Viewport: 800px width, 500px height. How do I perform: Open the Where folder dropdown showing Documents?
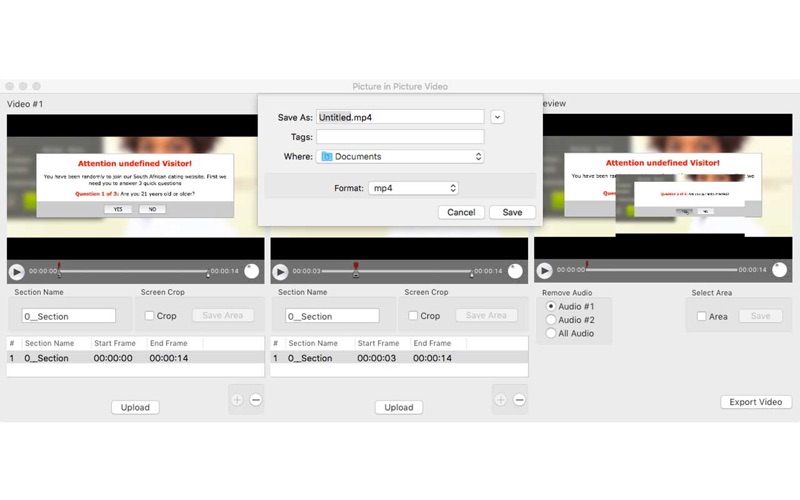click(x=401, y=157)
